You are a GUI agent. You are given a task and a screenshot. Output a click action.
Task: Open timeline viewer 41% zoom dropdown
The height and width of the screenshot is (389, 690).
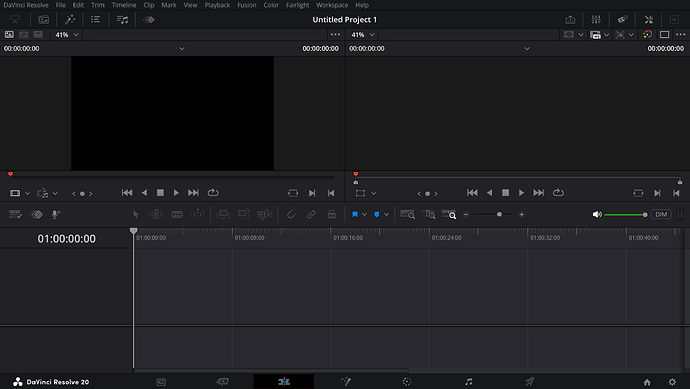(363, 34)
